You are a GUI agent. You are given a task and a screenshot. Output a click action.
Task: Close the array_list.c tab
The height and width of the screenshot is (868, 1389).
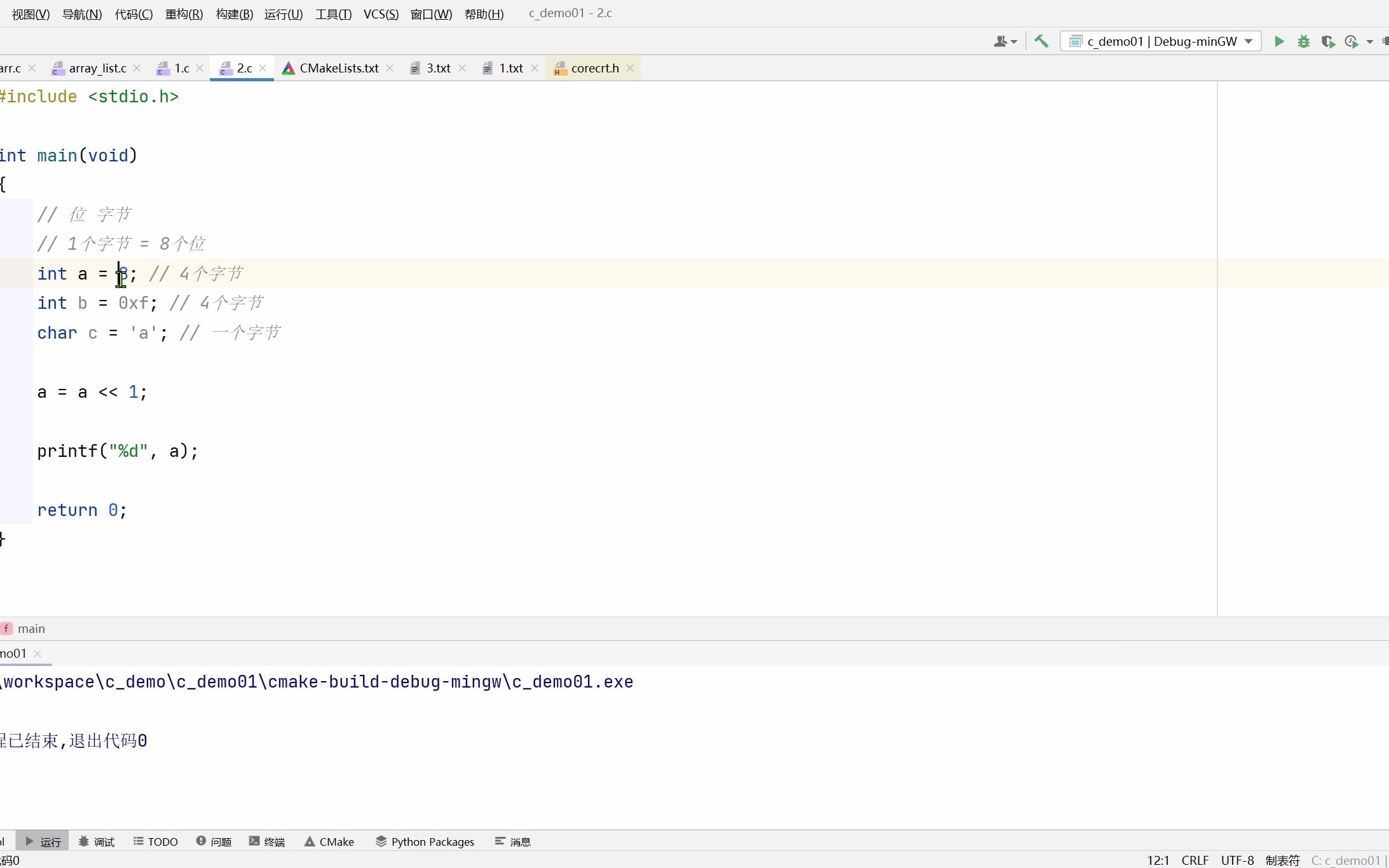pos(137,68)
